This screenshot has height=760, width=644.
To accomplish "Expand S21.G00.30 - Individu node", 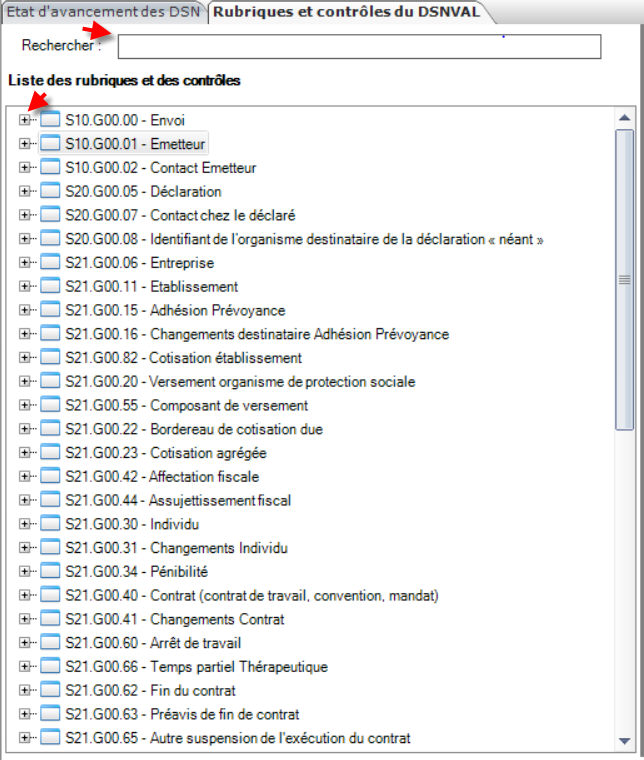I will coord(24,523).
